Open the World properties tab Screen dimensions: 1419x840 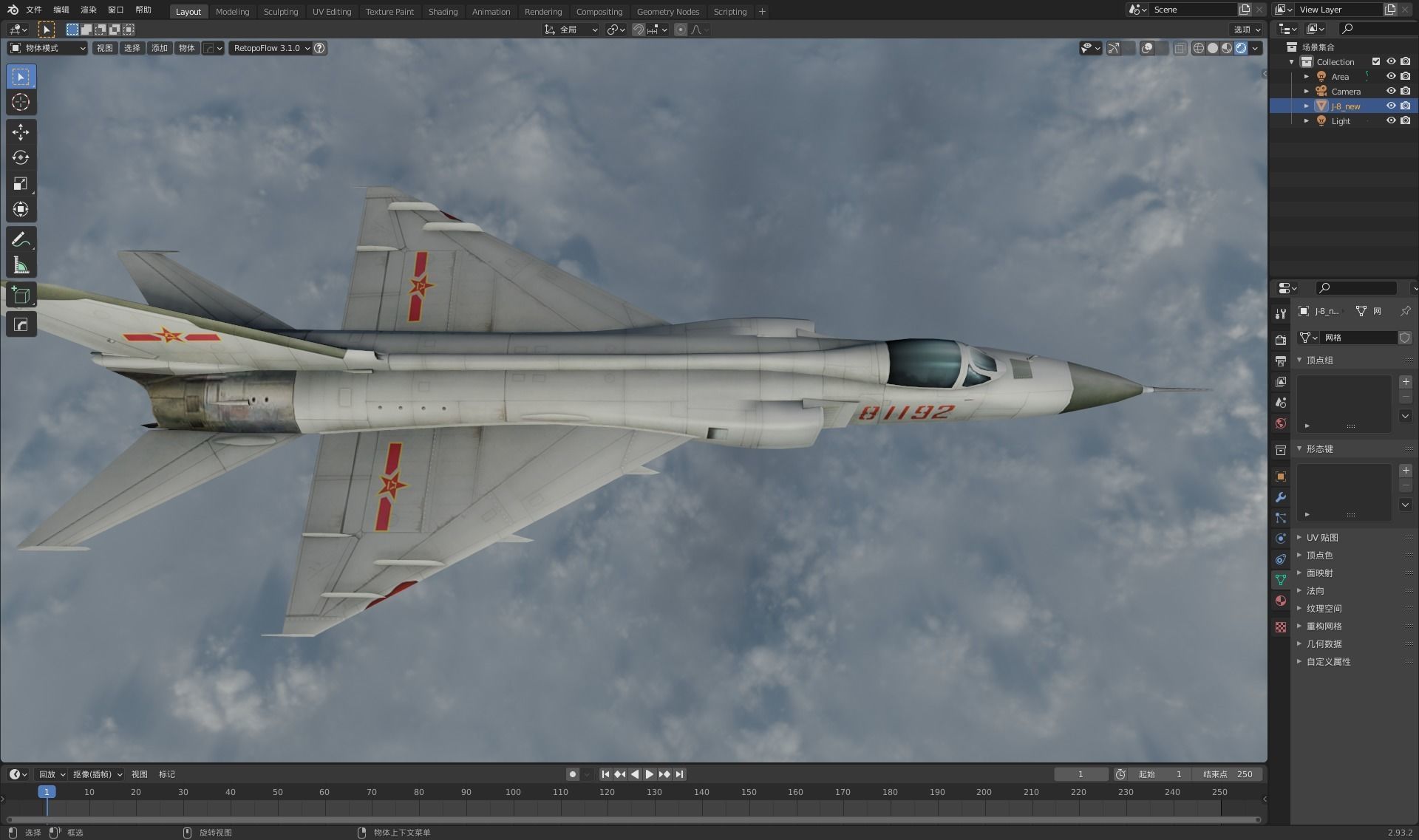(x=1281, y=423)
